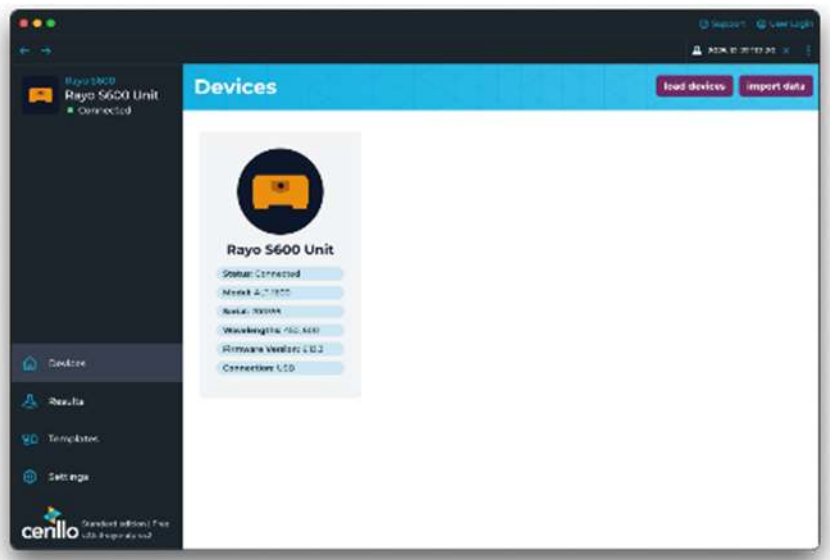Click the flask icon beside Results
Viewport: 830px width, 560px height.
click(30, 401)
